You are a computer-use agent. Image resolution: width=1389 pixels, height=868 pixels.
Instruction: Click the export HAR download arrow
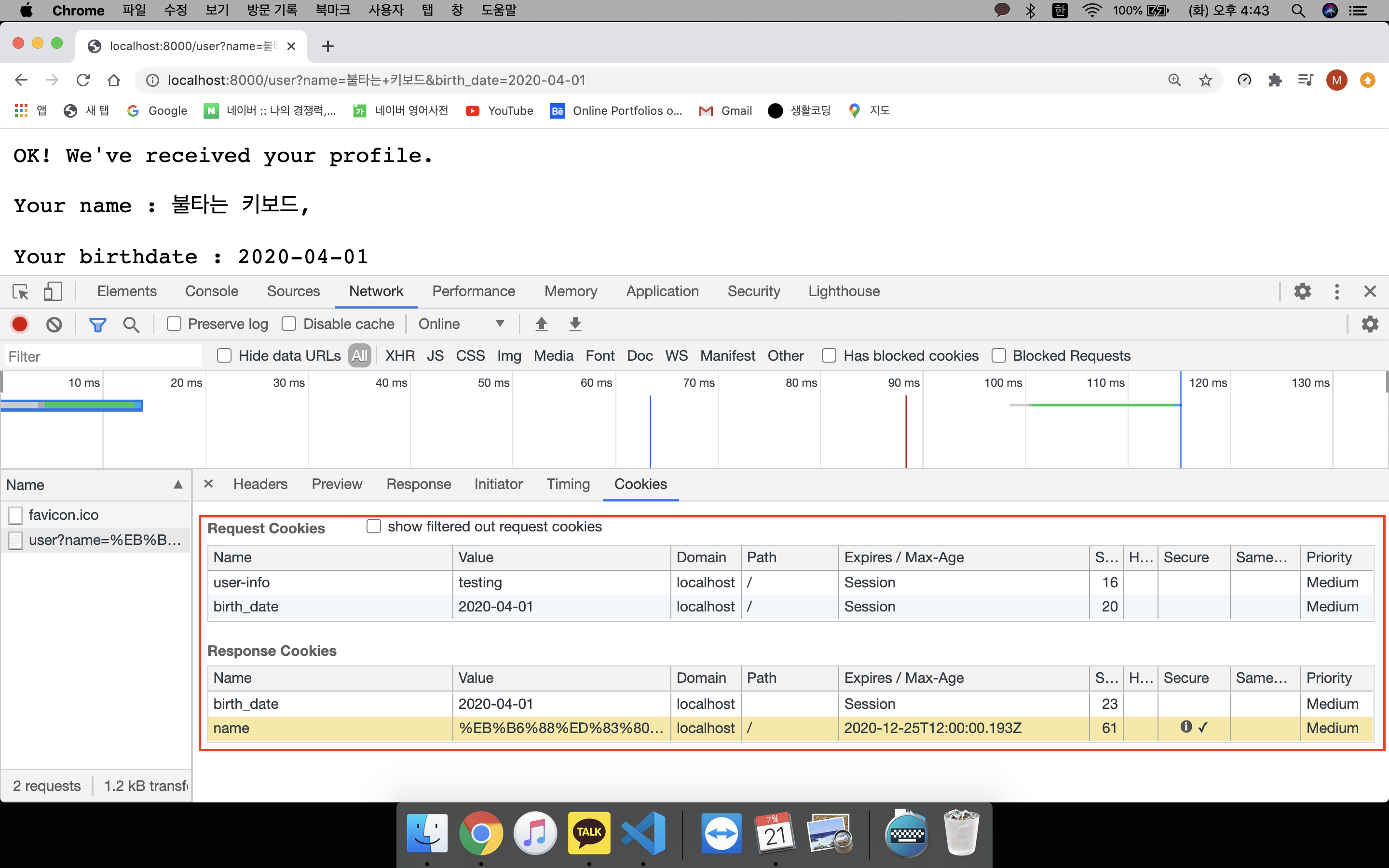(x=574, y=325)
